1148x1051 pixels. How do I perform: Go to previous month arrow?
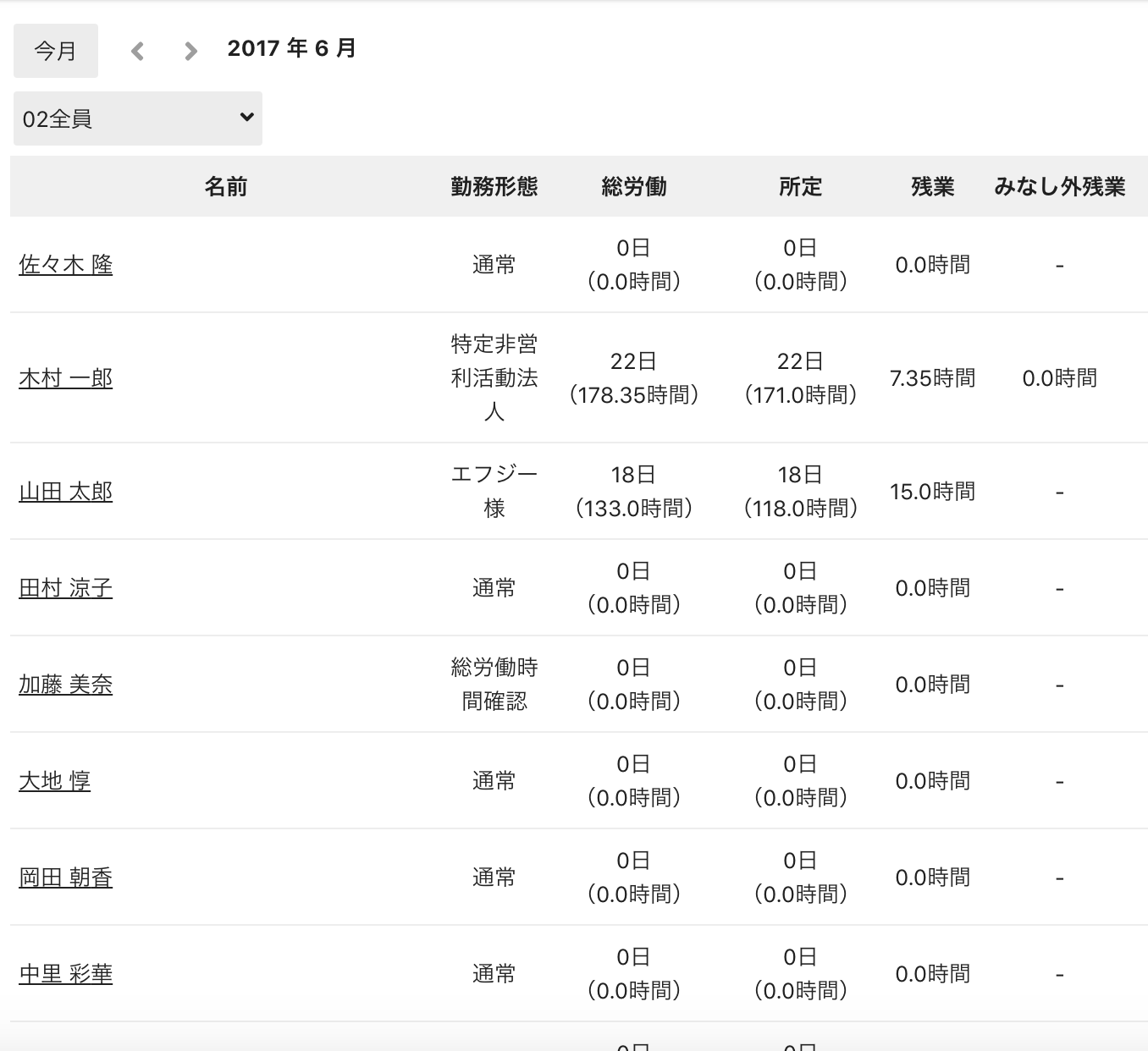click(138, 52)
